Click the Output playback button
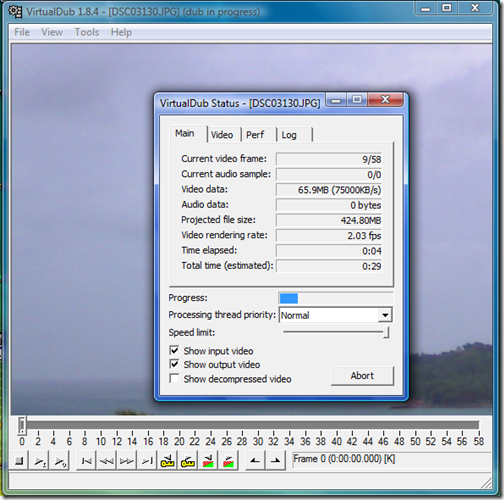 (x=59, y=461)
